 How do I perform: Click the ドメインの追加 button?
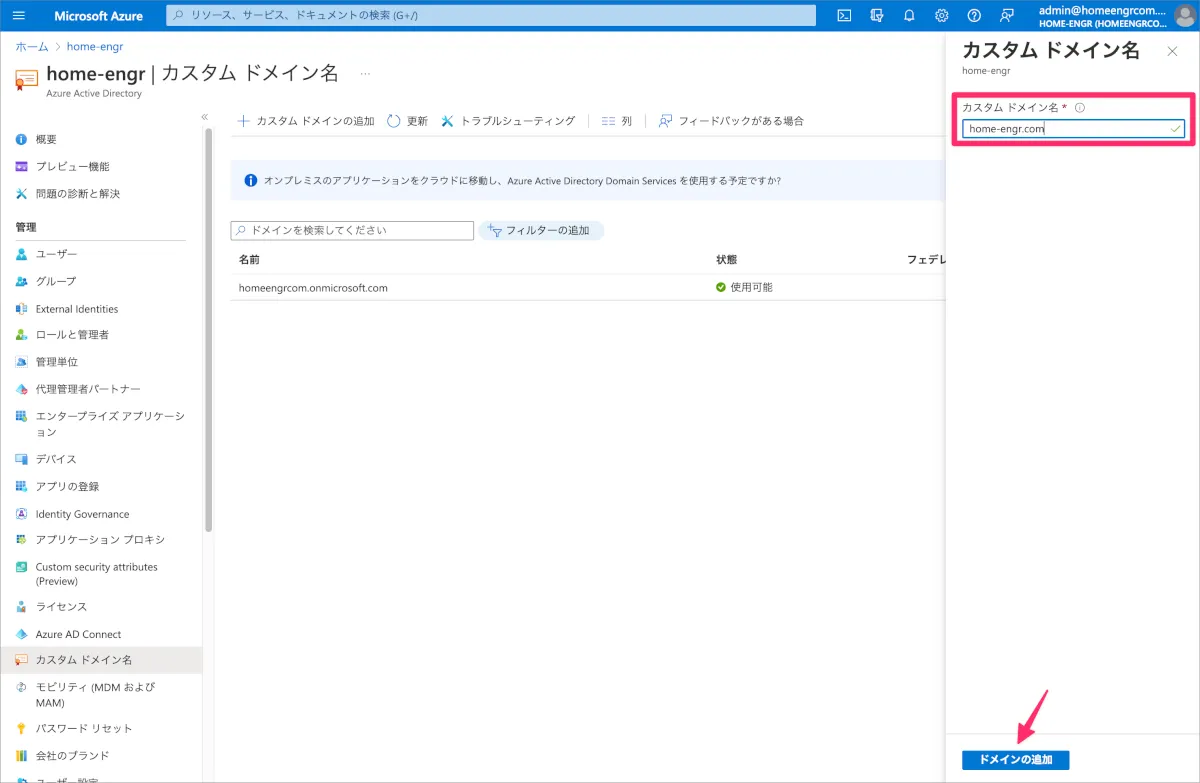click(x=1015, y=760)
